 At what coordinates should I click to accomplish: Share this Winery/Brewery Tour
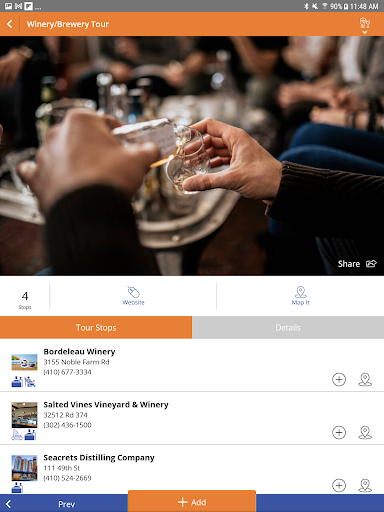[357, 264]
